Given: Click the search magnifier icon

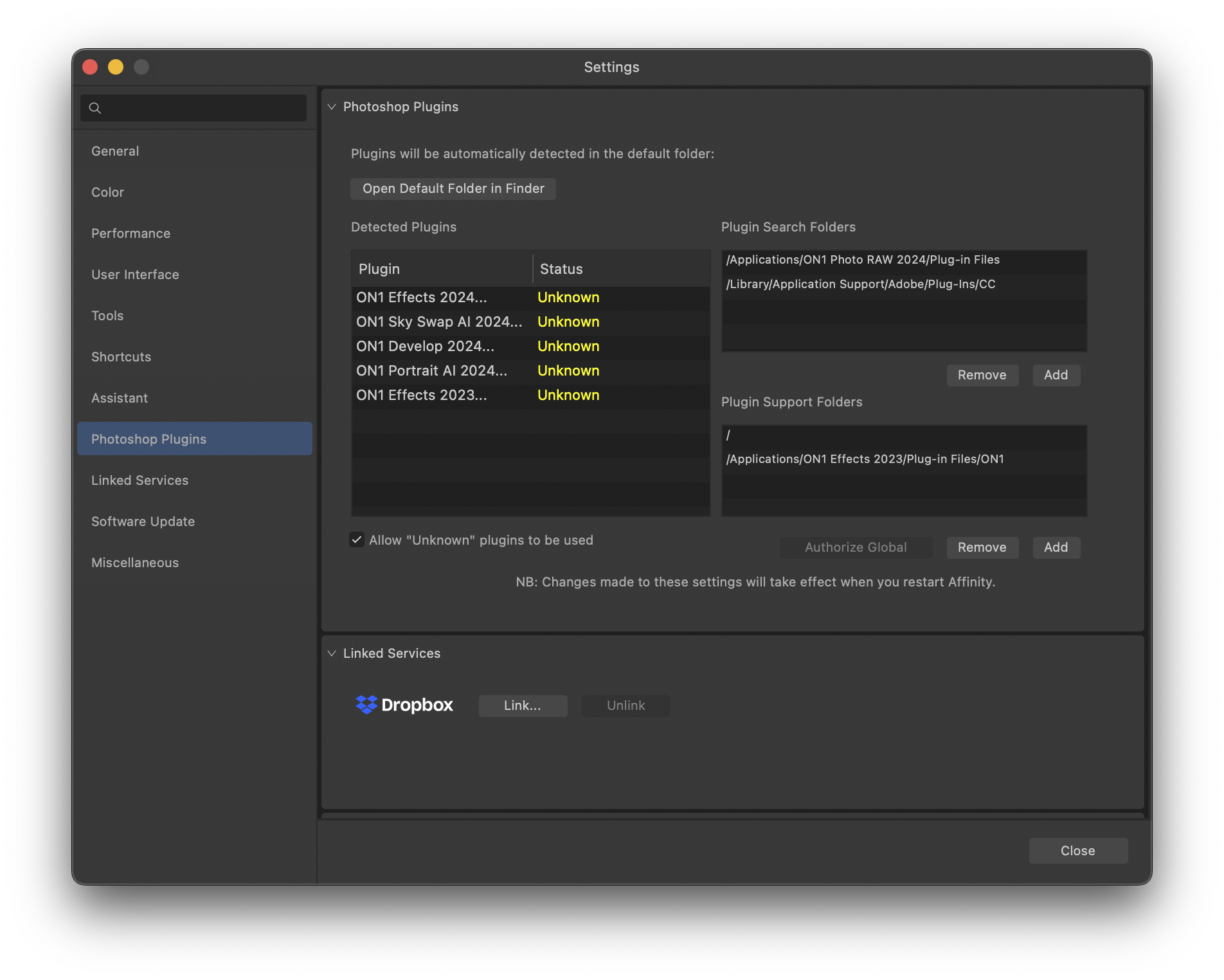Looking at the screenshot, I should [95, 108].
